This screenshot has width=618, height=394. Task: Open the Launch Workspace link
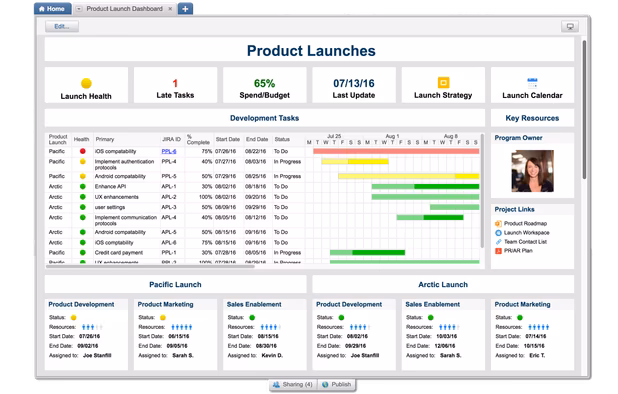527,232
